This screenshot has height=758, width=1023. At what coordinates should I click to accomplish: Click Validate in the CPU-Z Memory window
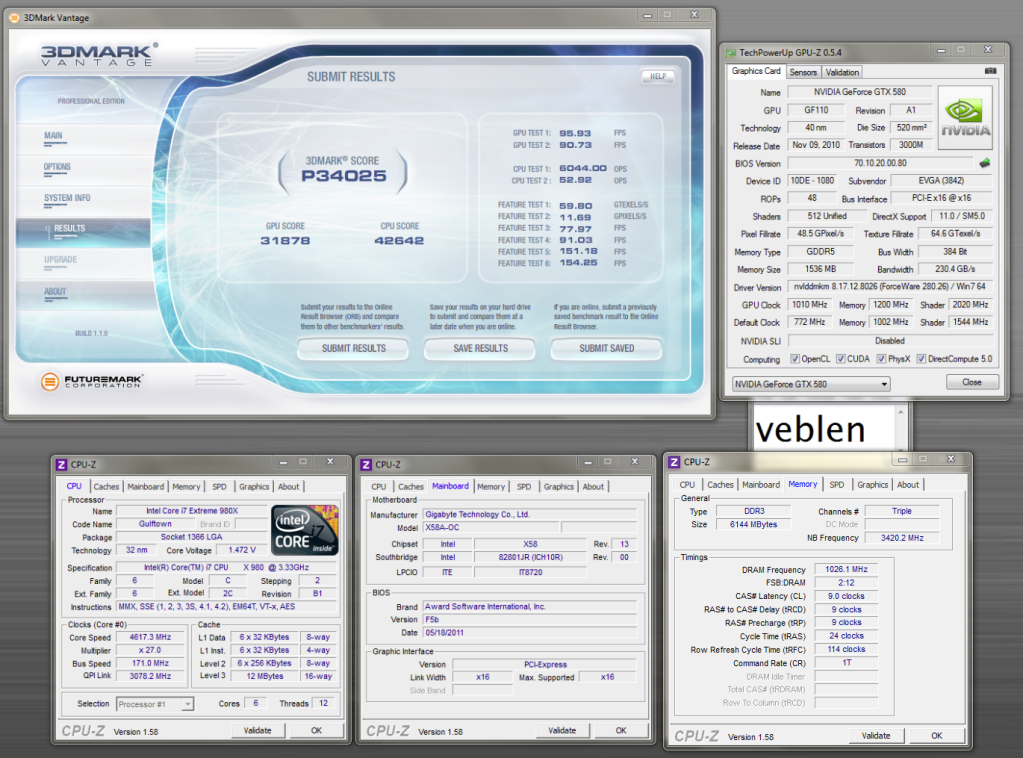876,736
